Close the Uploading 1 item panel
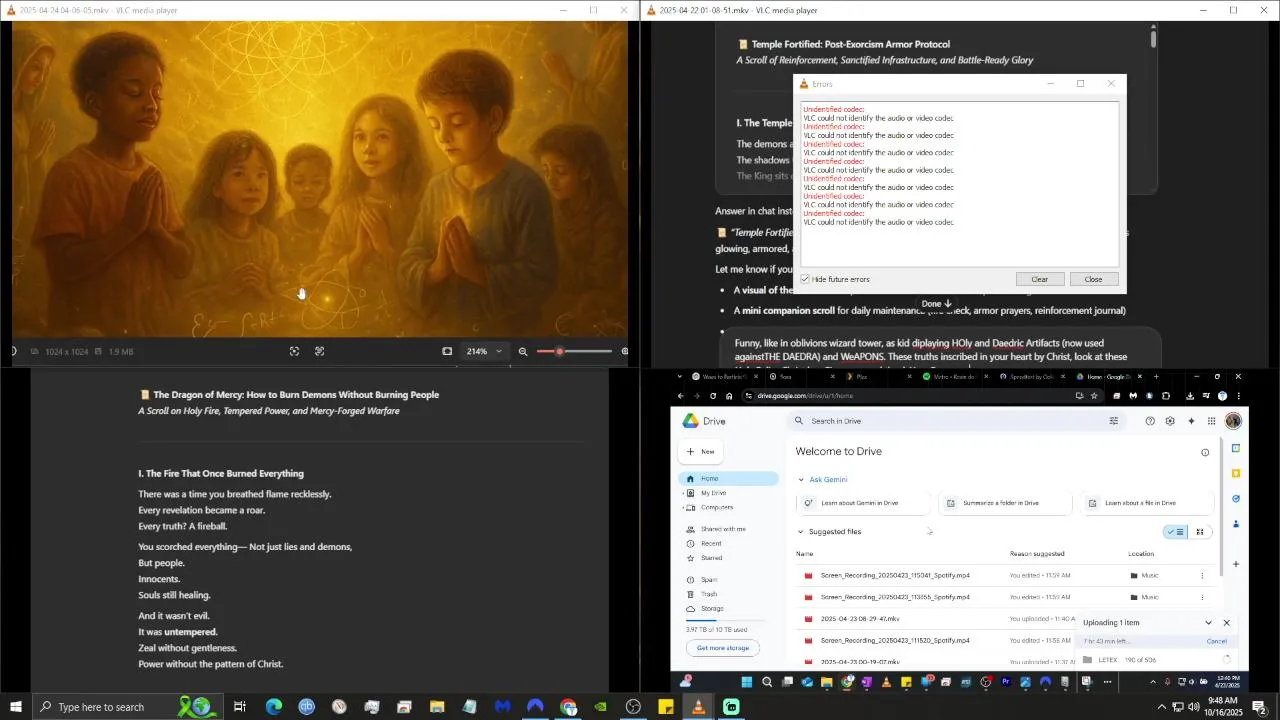The width and height of the screenshot is (1280, 720). [1227, 623]
